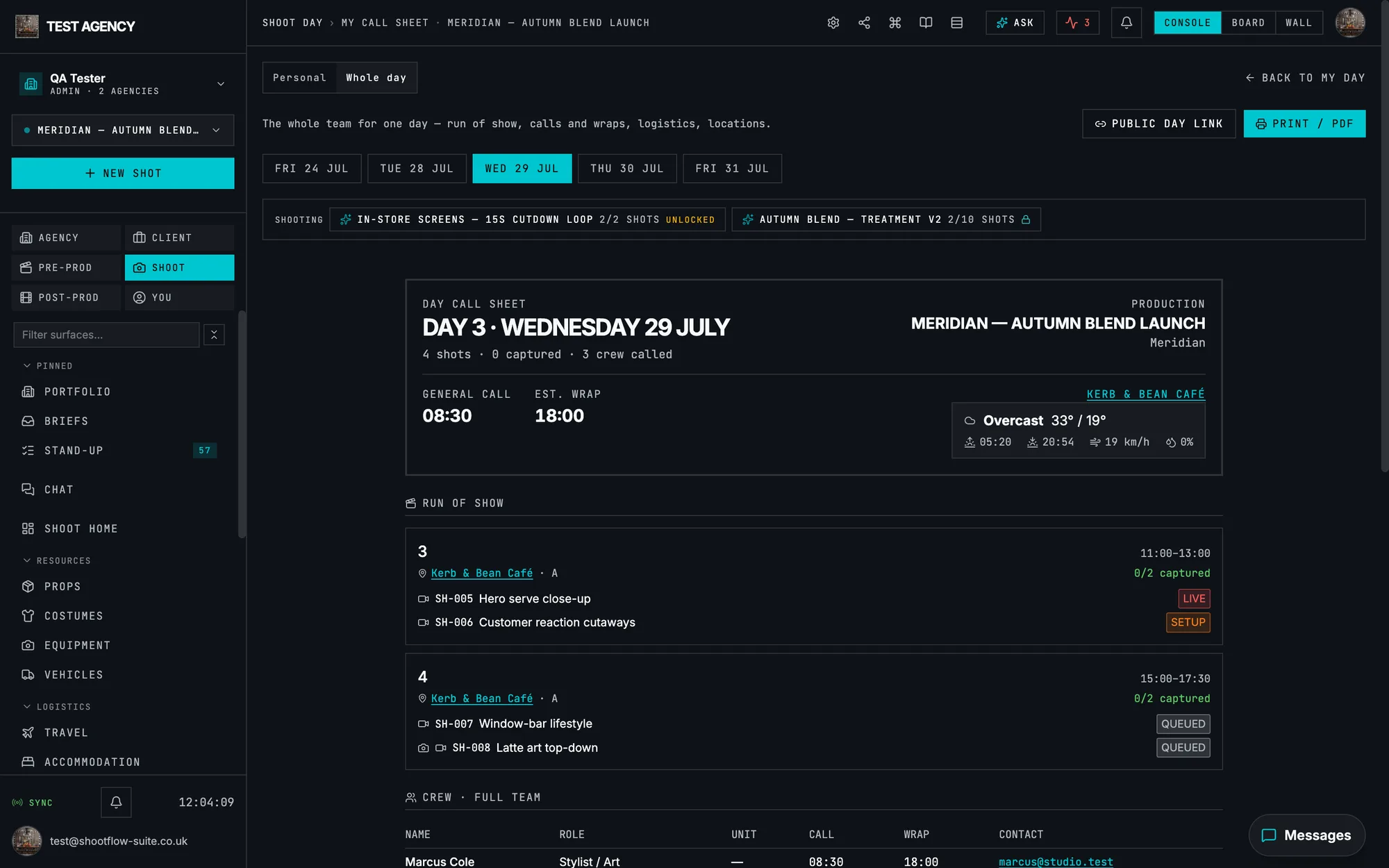Screen dimensions: 1389x868
Task: Switch to Whole day view
Action: tap(376, 78)
